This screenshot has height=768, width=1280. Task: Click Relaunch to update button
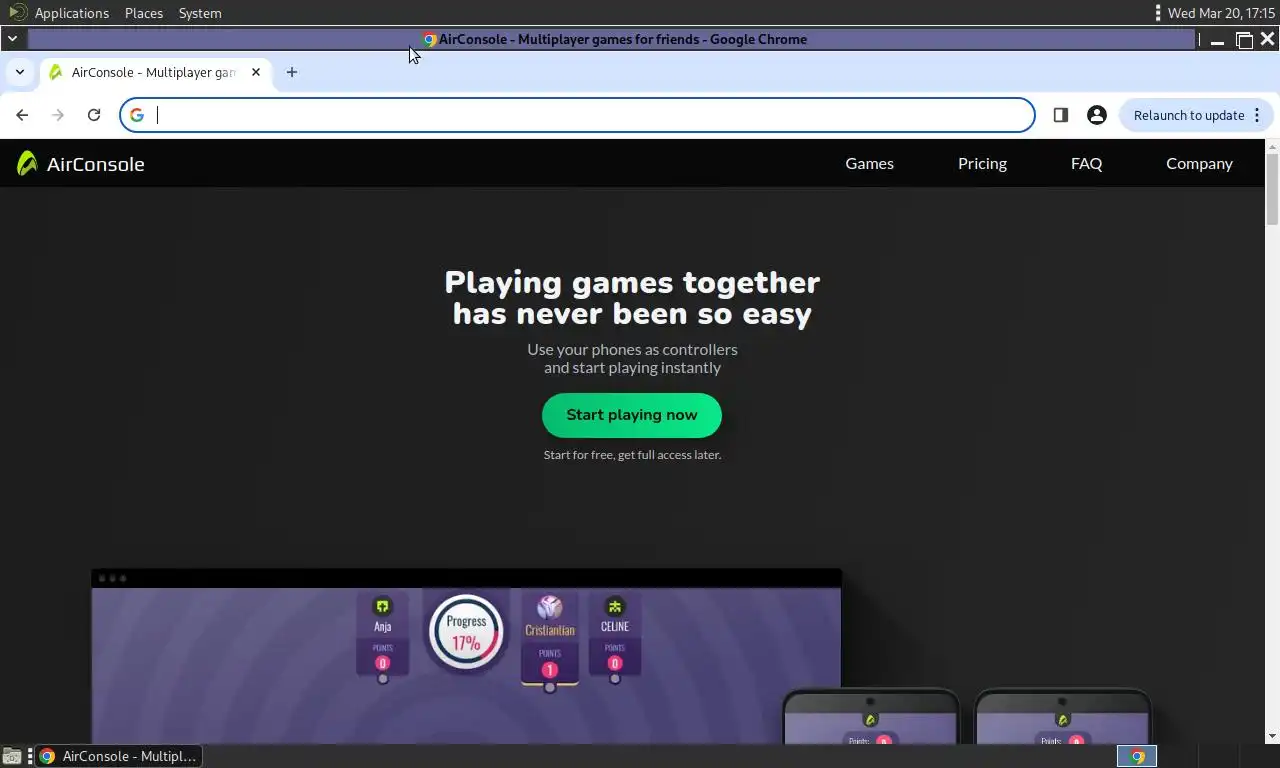coord(1196,115)
